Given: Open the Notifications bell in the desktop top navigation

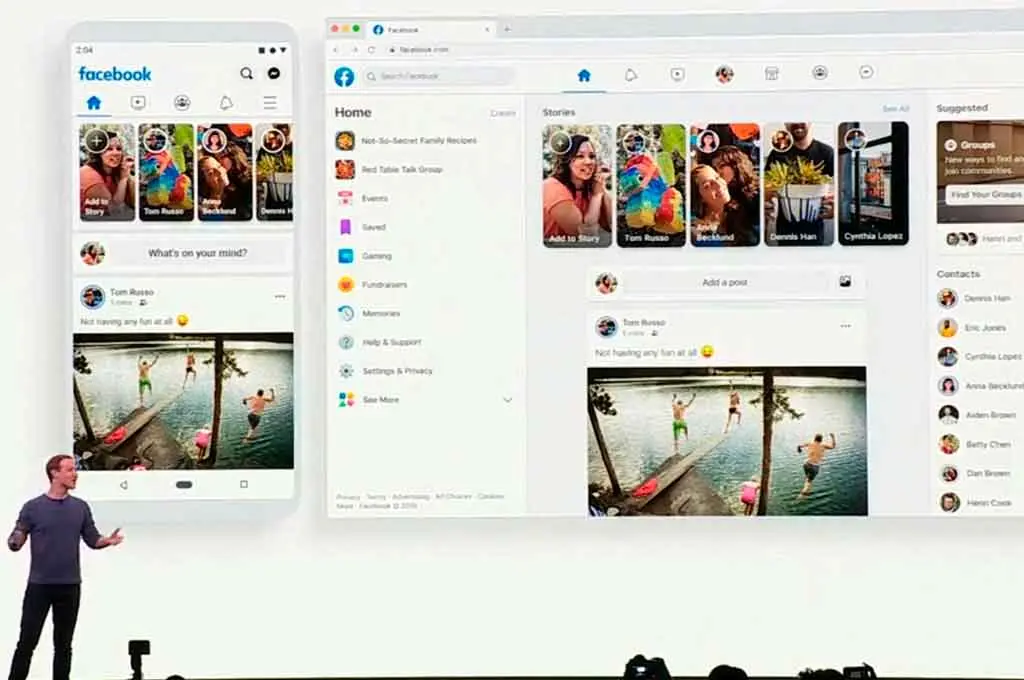Looking at the screenshot, I should click(630, 75).
